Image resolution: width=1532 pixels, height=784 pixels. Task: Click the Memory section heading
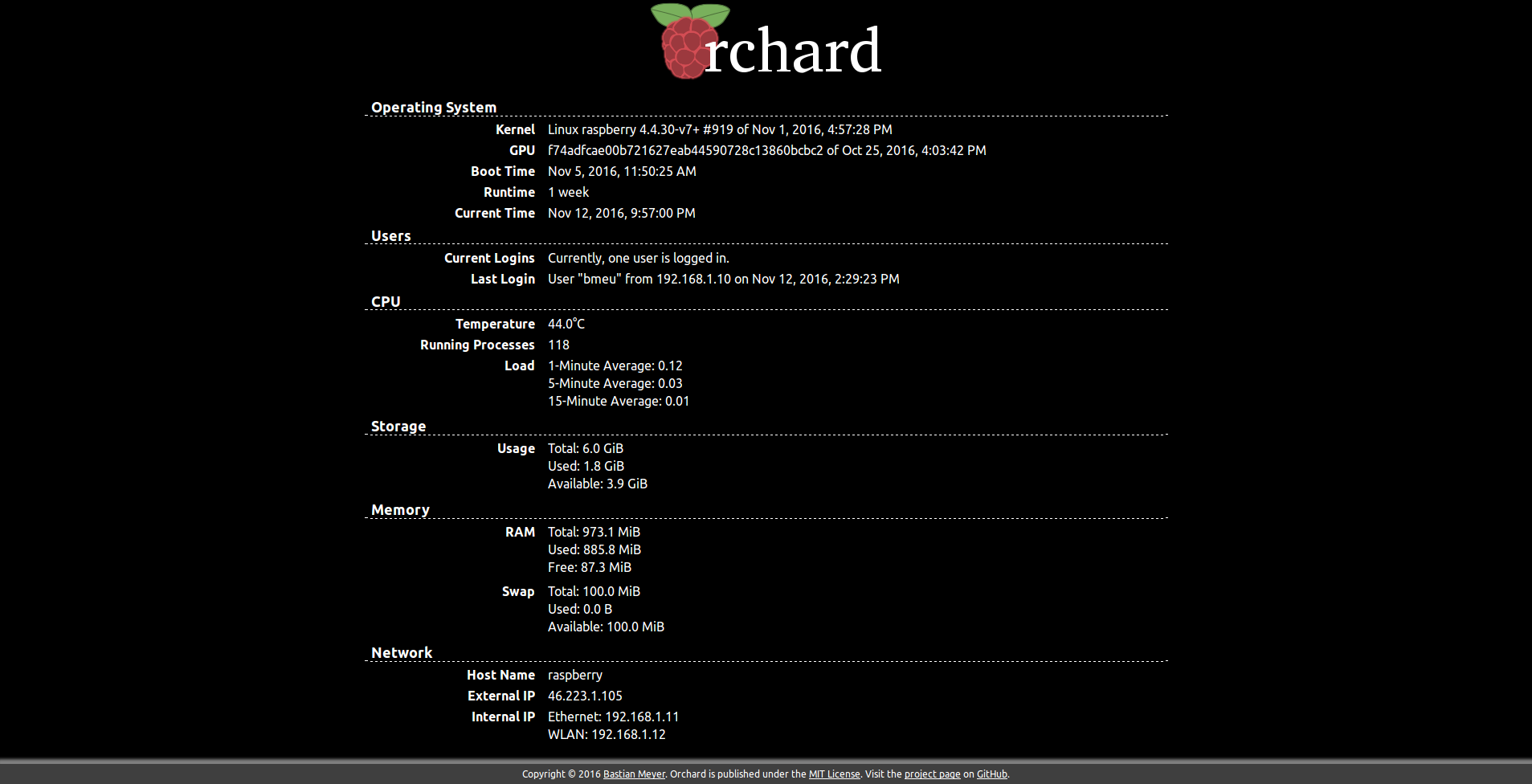tap(400, 510)
